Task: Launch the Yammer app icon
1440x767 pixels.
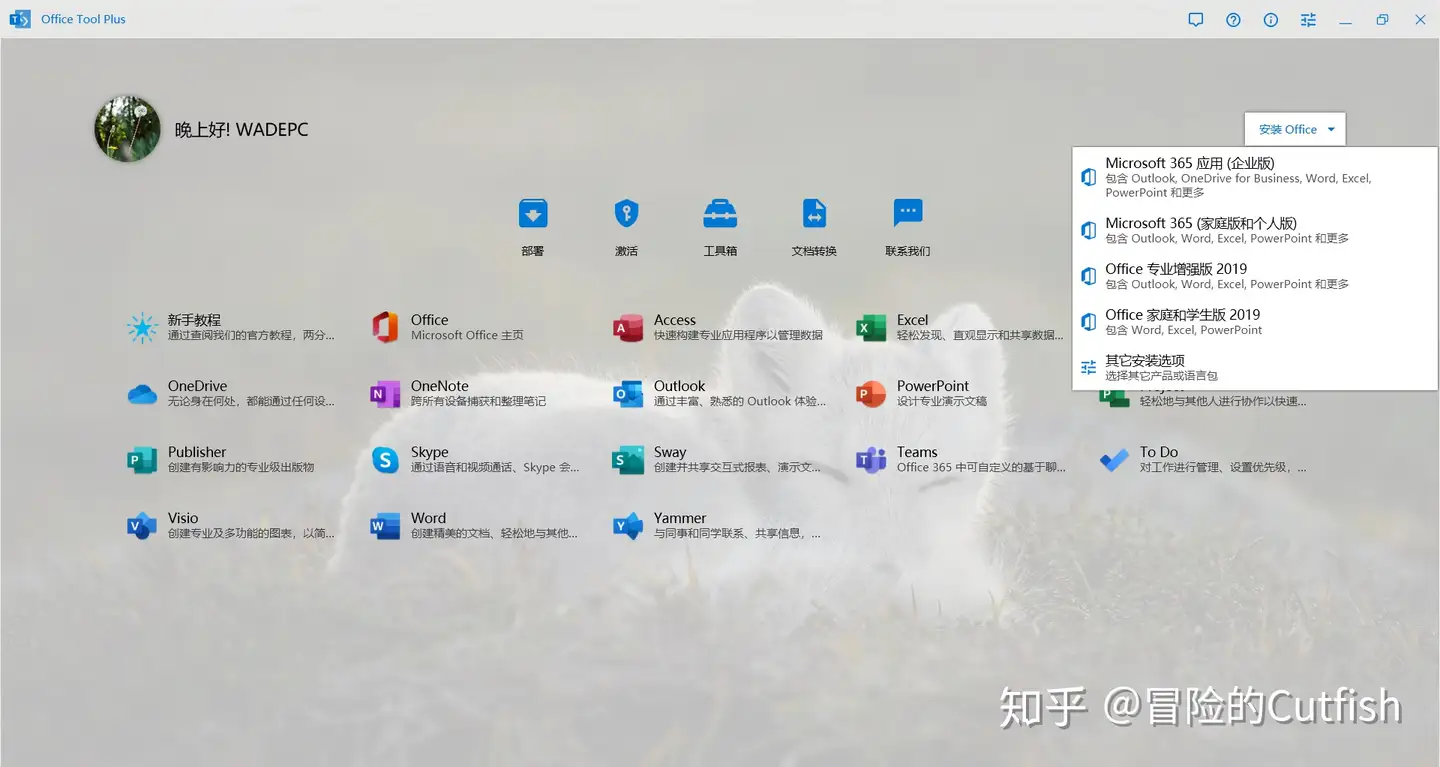Action: coord(628,526)
